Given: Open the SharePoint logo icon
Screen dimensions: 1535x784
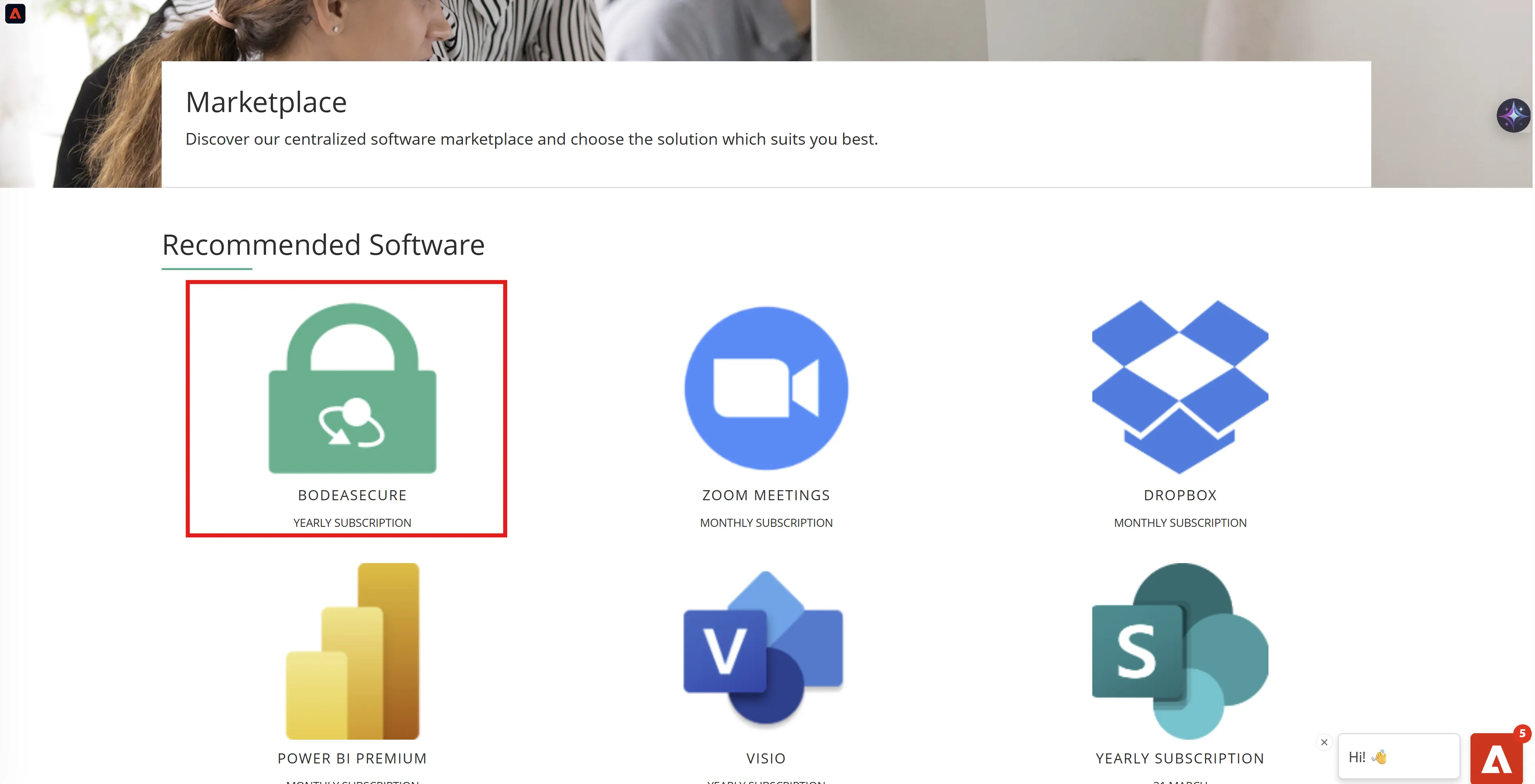Looking at the screenshot, I should pos(1180,651).
